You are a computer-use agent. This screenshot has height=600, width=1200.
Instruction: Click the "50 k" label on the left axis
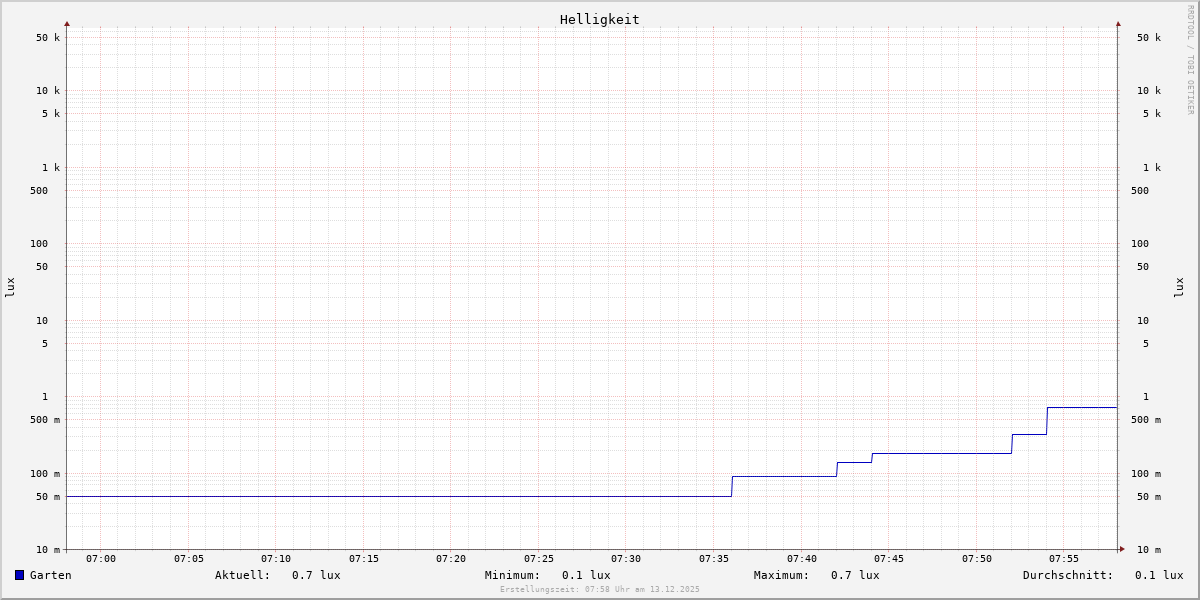pos(48,38)
